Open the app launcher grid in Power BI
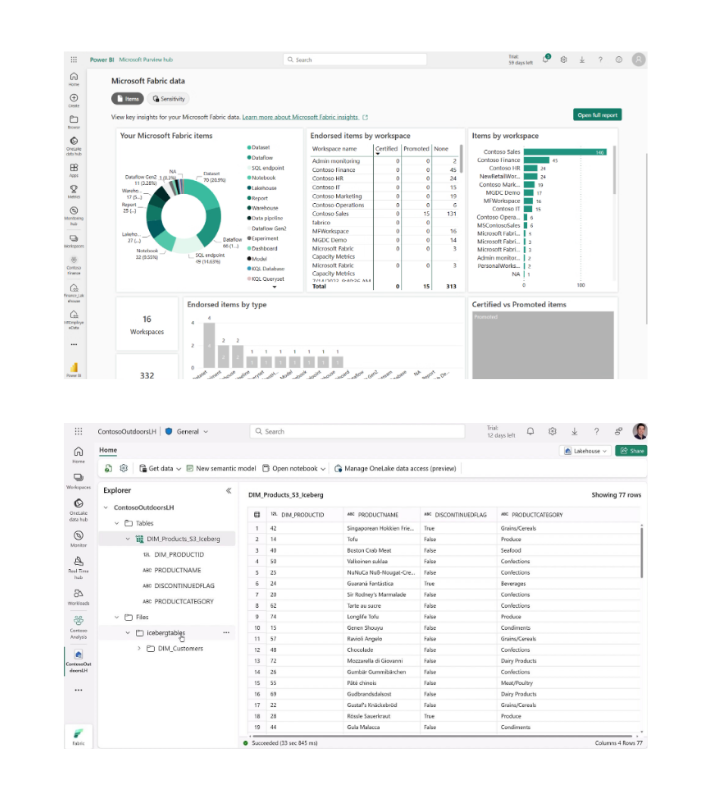Image resolution: width=720 pixels, height=800 pixels. pyautogui.click(x=74, y=59)
